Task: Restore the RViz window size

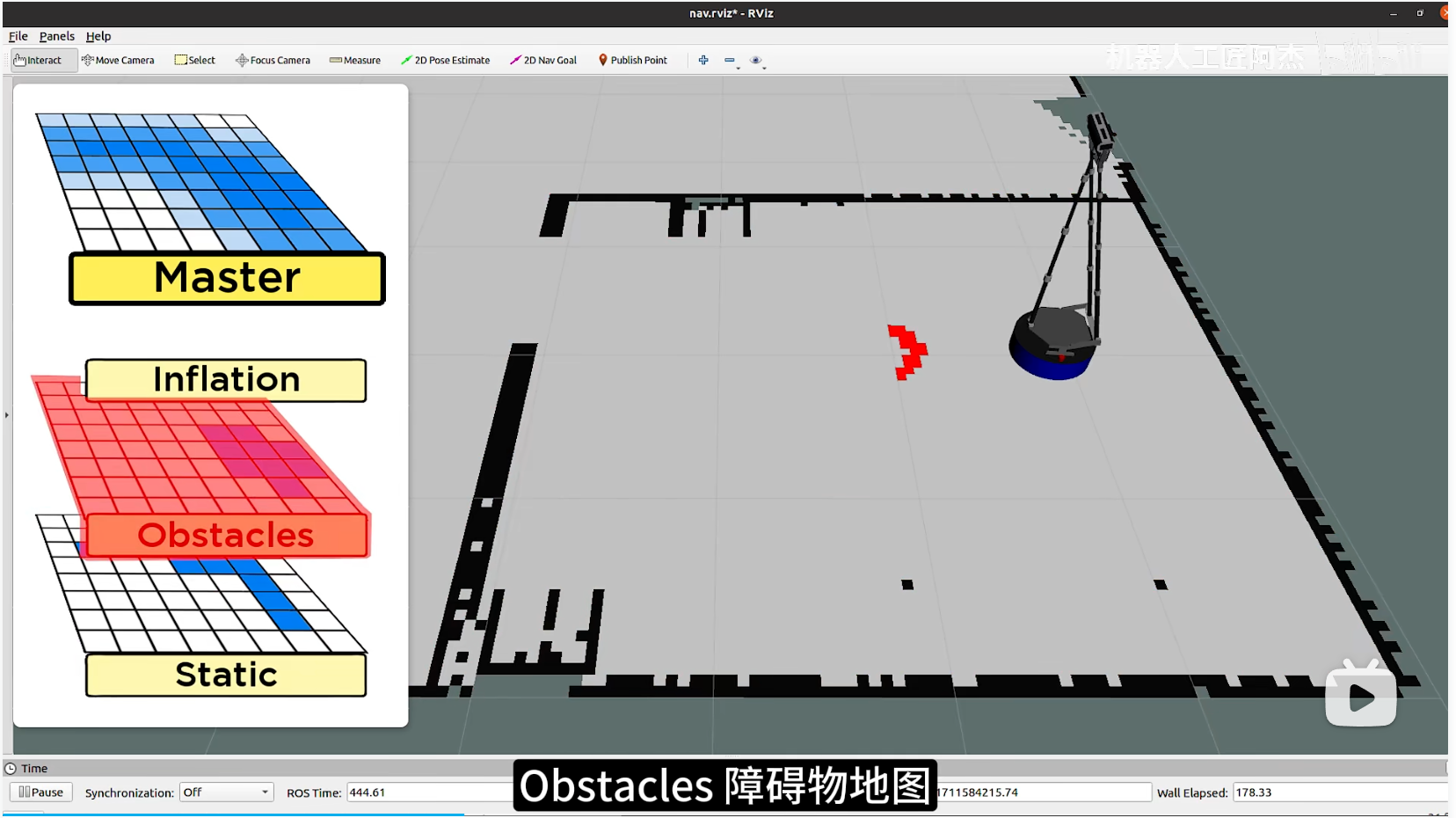Action: 1420,13
